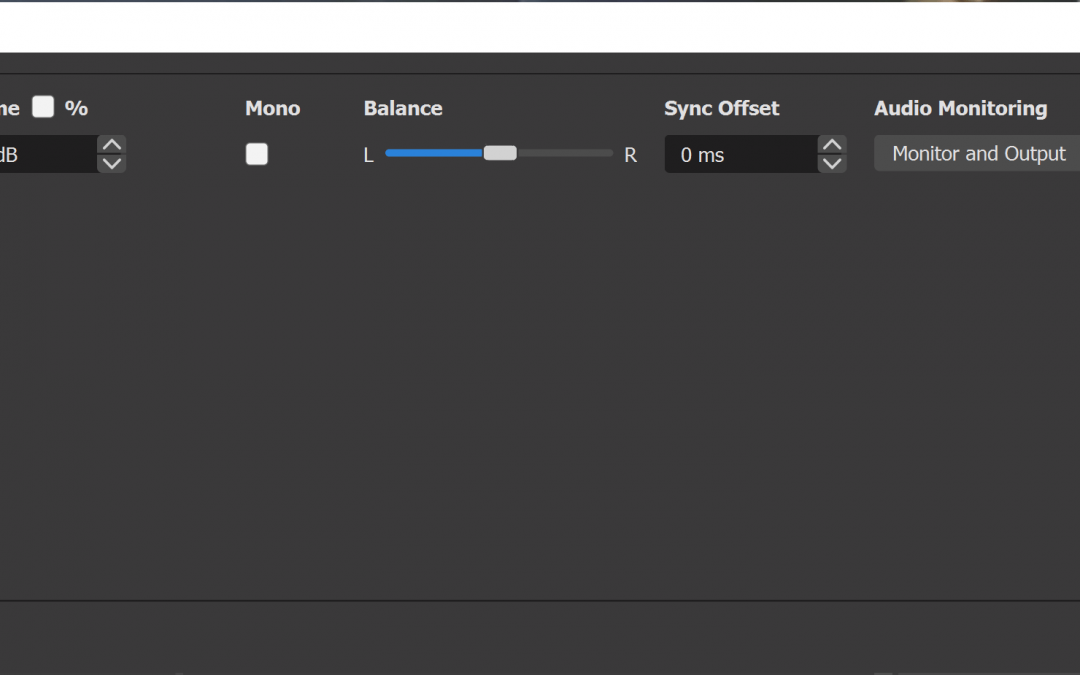Increase volume dB with up arrow
The width and height of the screenshot is (1080, 675).
coord(112,145)
